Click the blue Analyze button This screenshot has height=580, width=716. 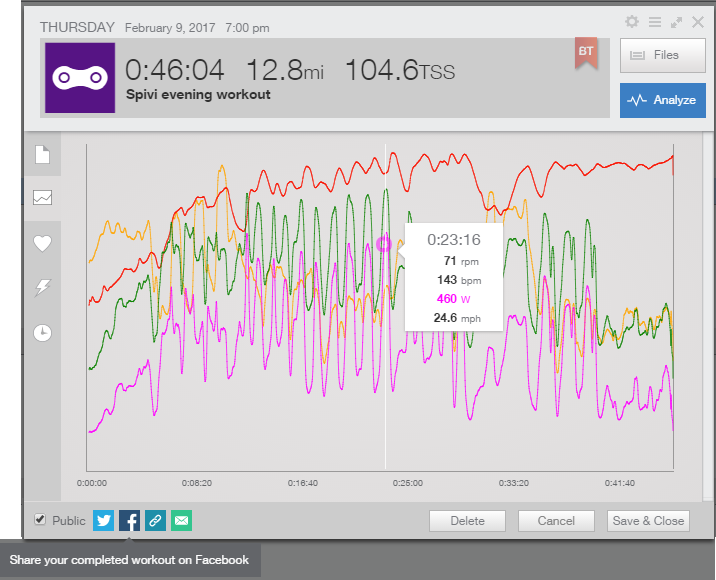[x=663, y=100]
